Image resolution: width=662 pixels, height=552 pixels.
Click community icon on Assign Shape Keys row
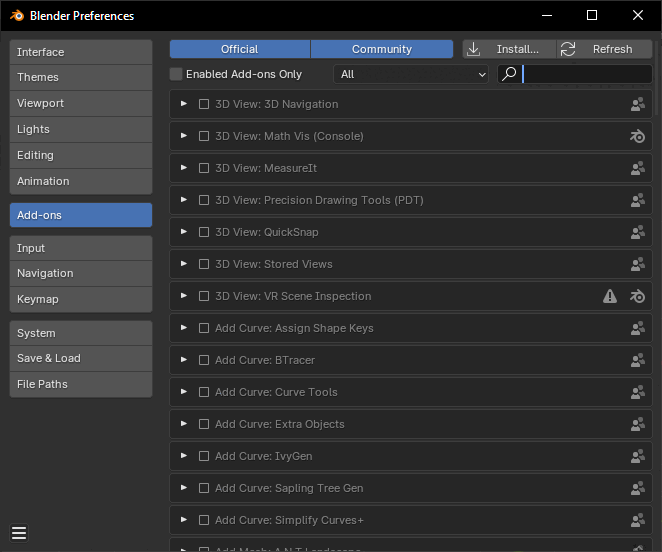[x=638, y=328]
